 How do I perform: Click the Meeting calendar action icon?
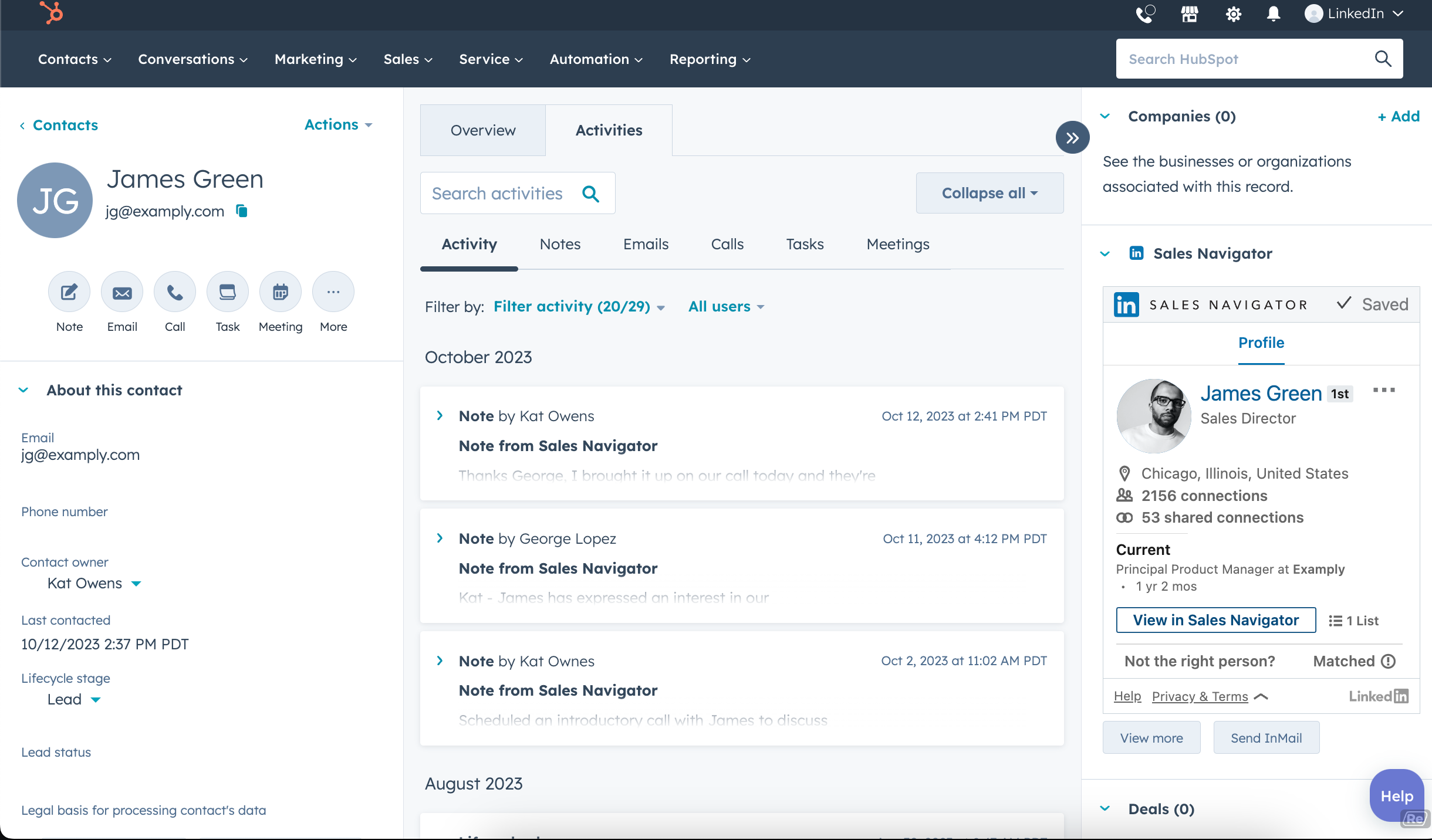point(281,292)
